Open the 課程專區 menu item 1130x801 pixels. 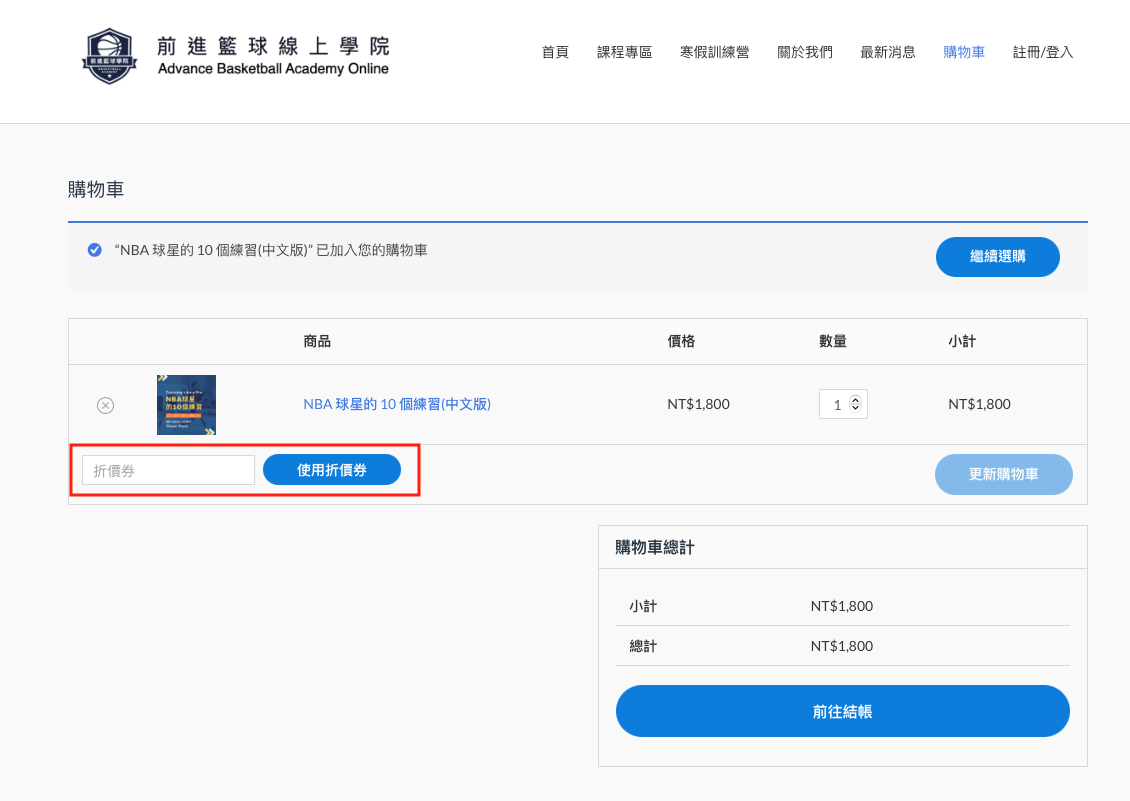pyautogui.click(x=624, y=52)
